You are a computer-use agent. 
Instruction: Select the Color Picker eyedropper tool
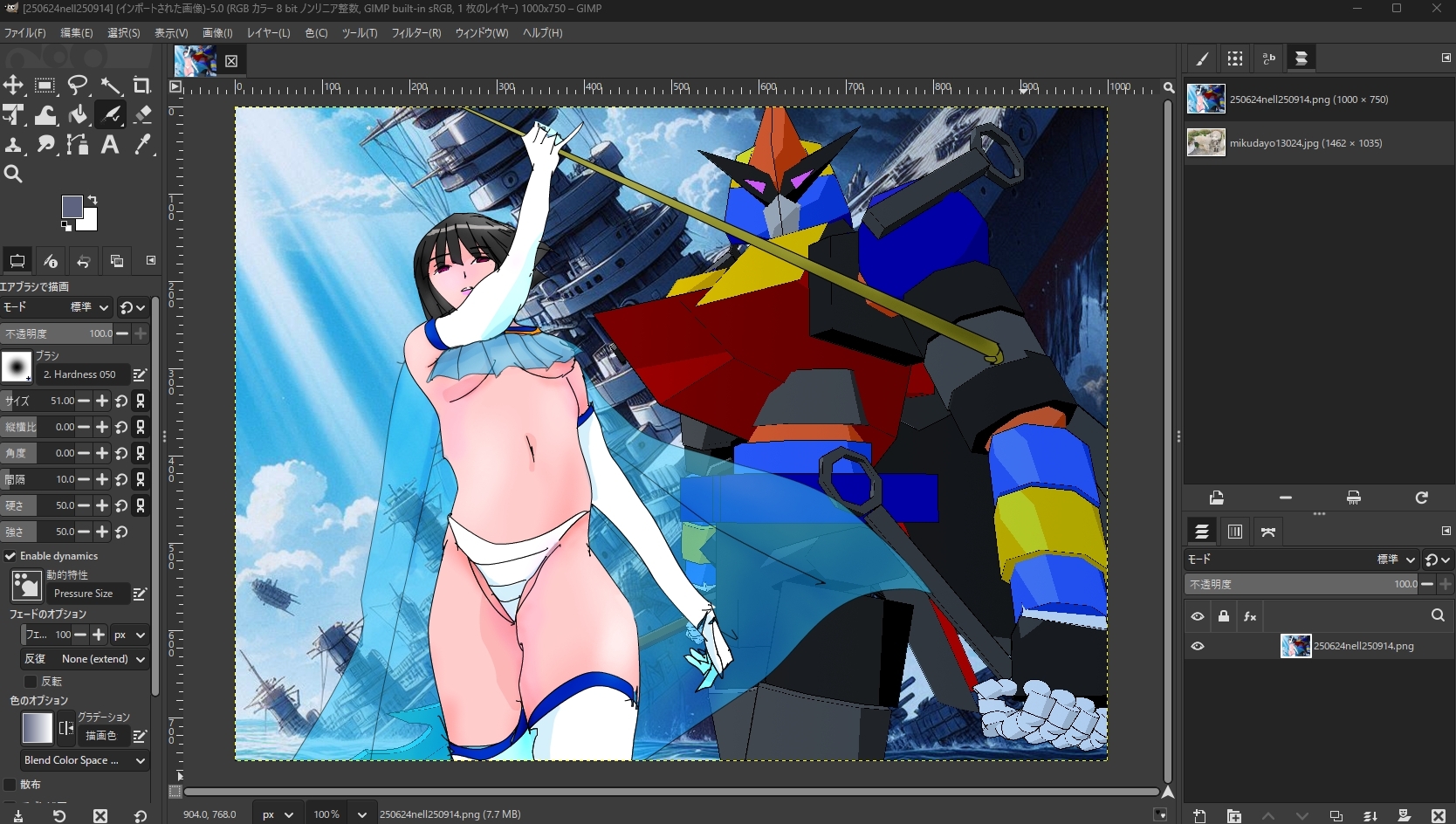pos(143,145)
